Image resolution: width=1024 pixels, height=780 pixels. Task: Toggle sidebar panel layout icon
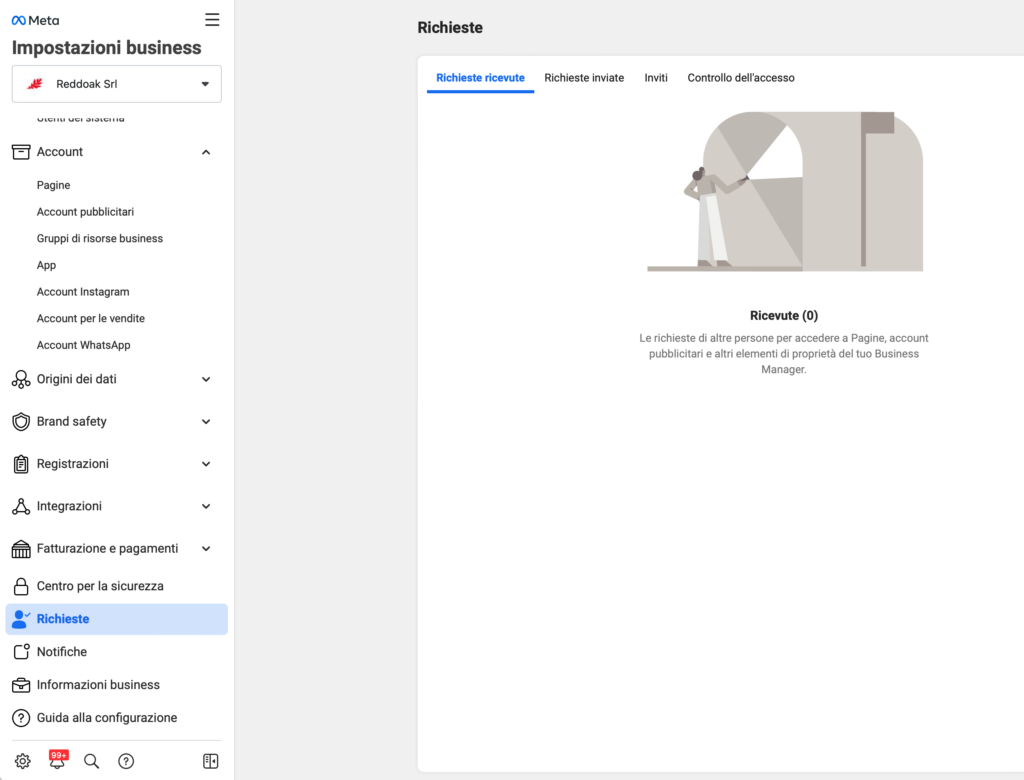(x=210, y=761)
